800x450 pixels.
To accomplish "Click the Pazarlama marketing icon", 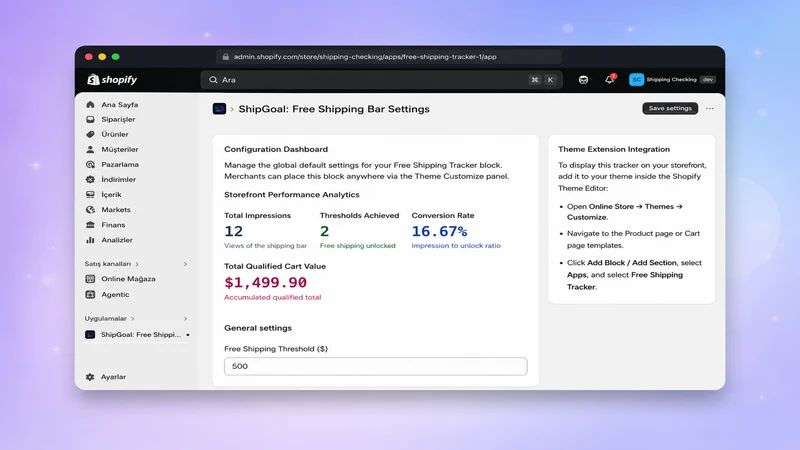I will click(x=90, y=164).
